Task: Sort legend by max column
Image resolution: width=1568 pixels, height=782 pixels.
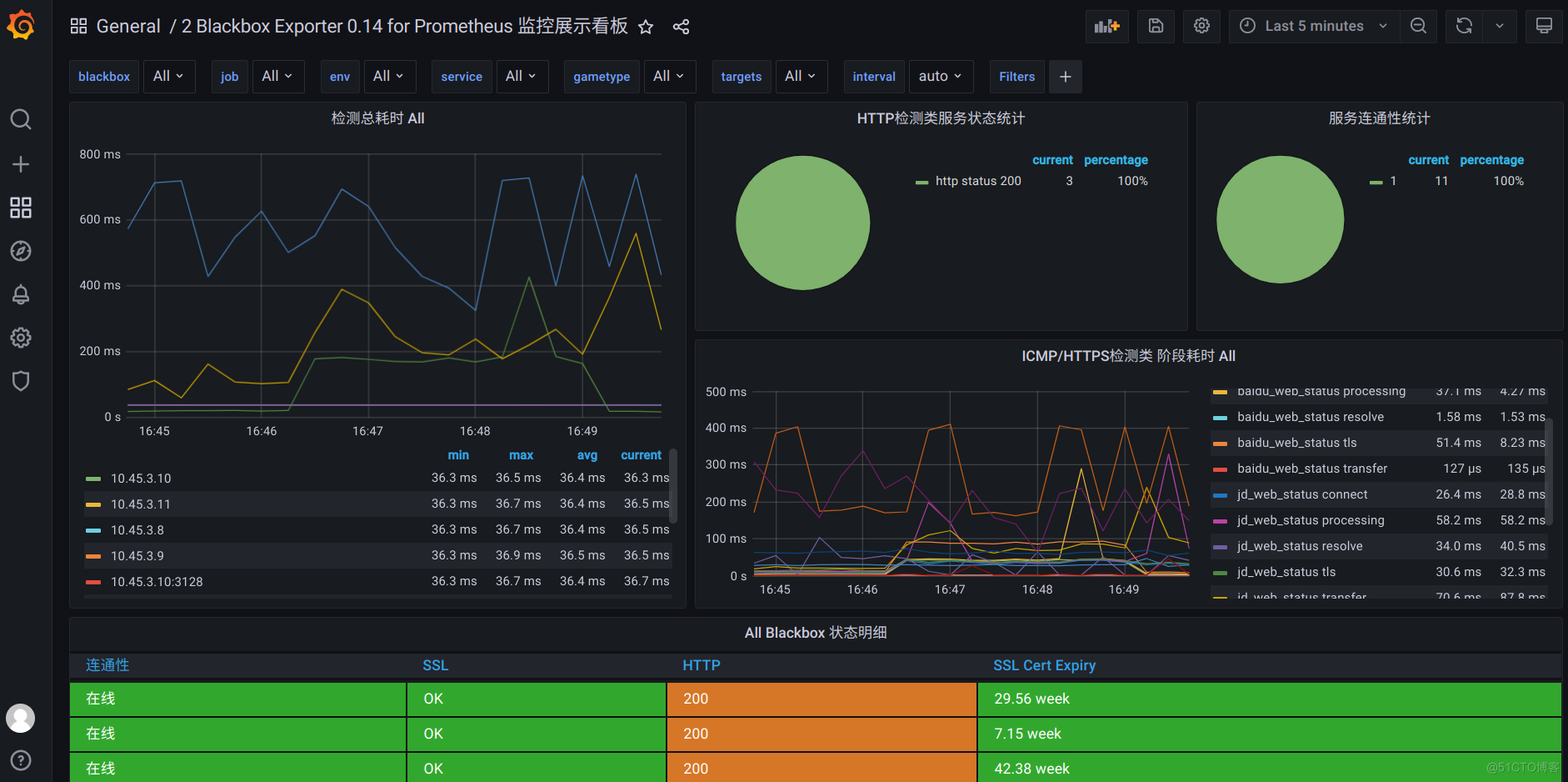Action: coord(521,455)
